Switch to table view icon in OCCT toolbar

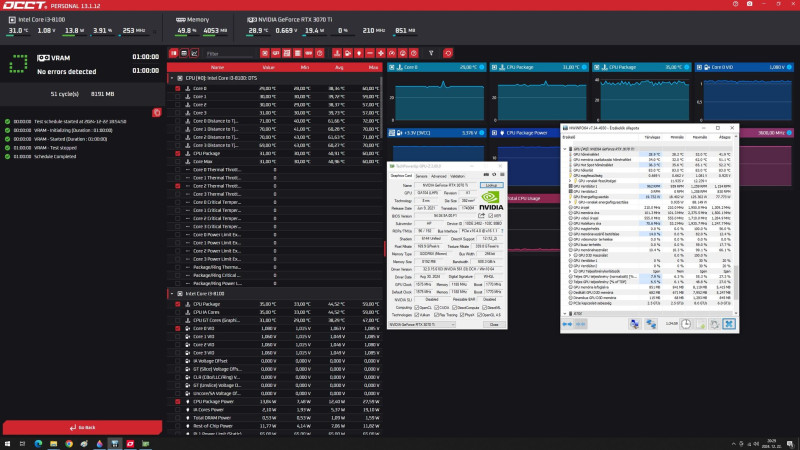(x=184, y=53)
